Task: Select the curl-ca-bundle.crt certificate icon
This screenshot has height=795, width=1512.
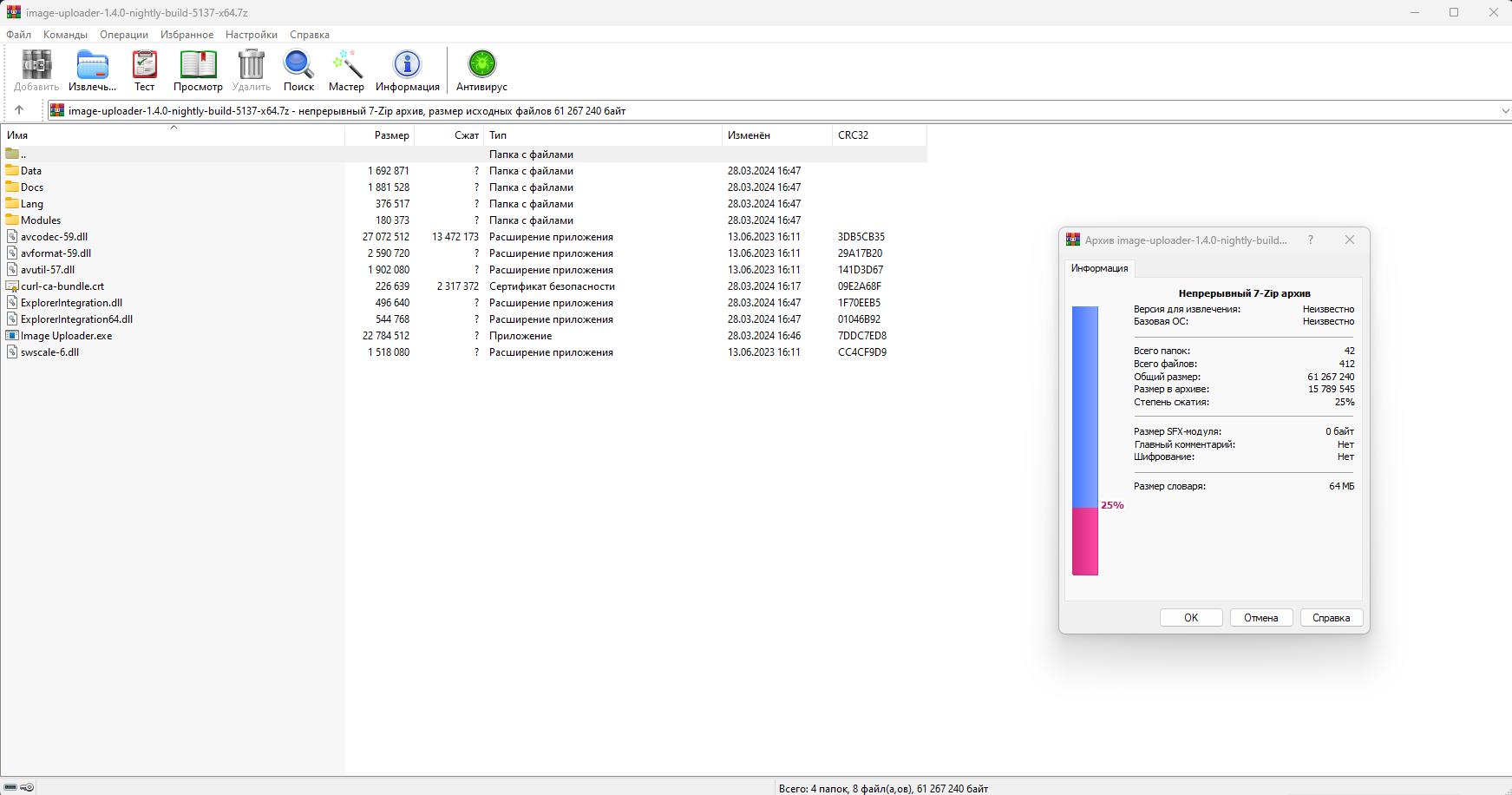Action: [12, 286]
